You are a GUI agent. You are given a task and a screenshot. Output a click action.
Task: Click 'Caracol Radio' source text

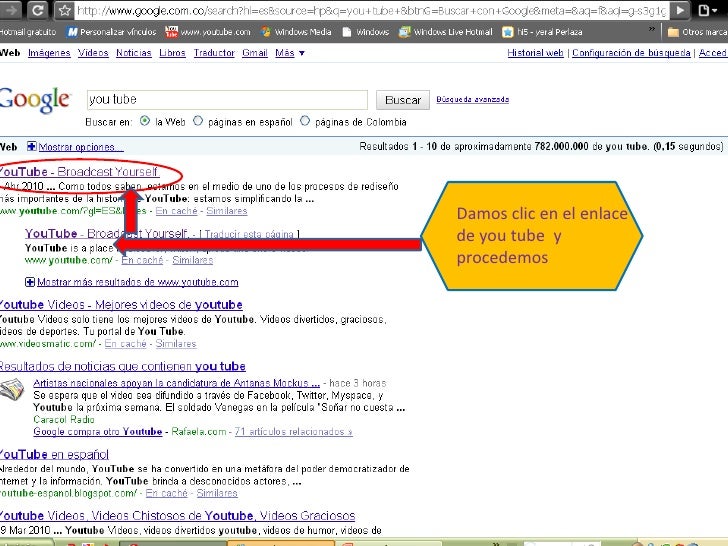pyautogui.click(x=64, y=420)
